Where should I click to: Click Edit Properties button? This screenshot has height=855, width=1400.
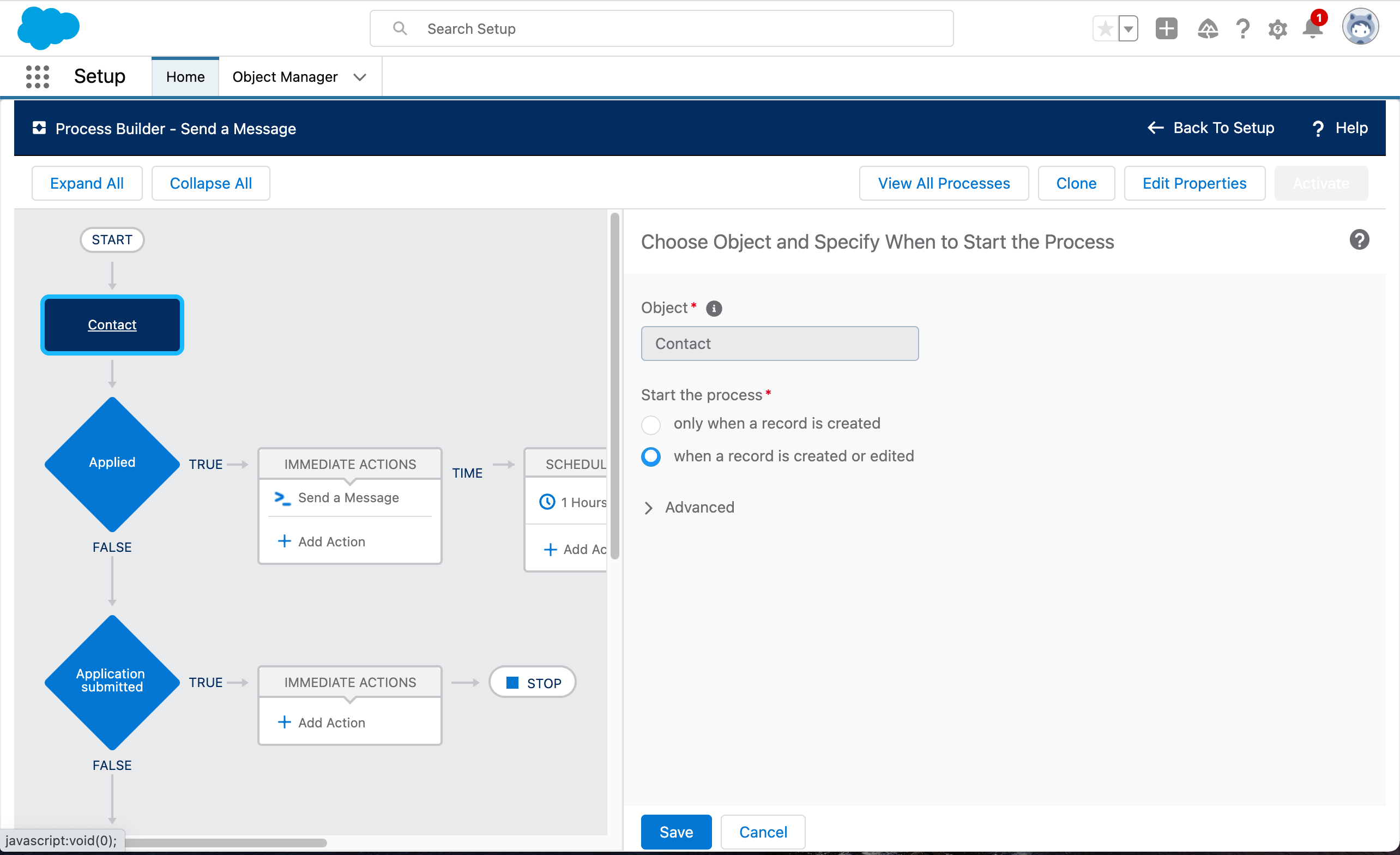(x=1194, y=183)
